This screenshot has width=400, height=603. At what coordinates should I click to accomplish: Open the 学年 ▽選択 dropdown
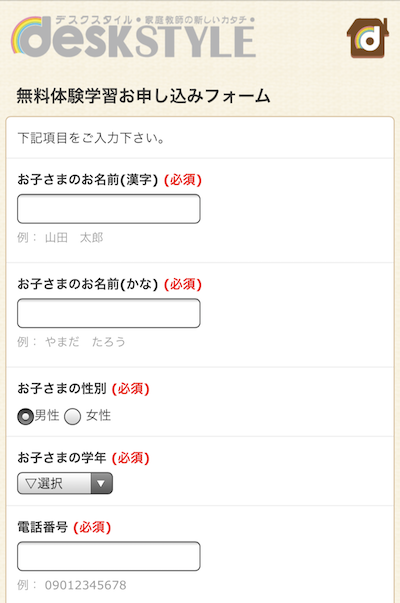65,483
